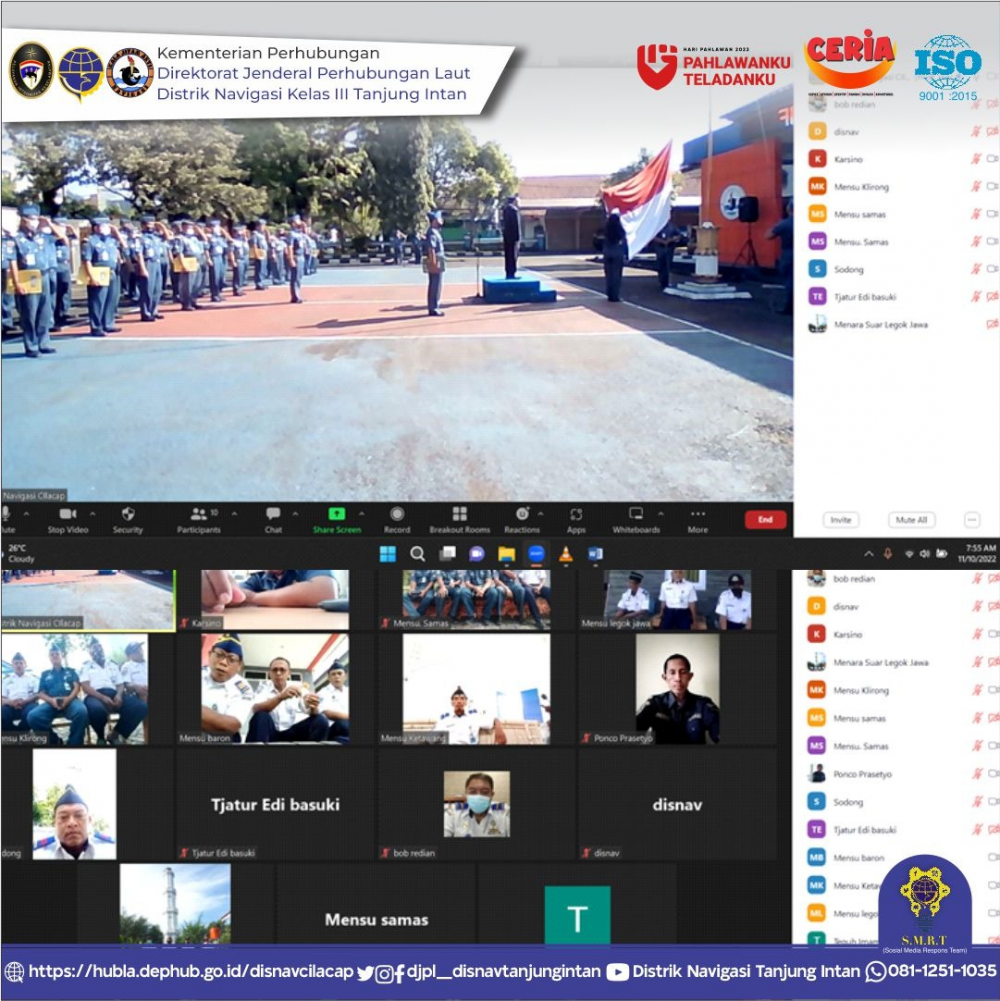Image resolution: width=1000 pixels, height=1001 pixels.
Task: Open the Security options in Zoom toolbar
Action: tap(128, 520)
